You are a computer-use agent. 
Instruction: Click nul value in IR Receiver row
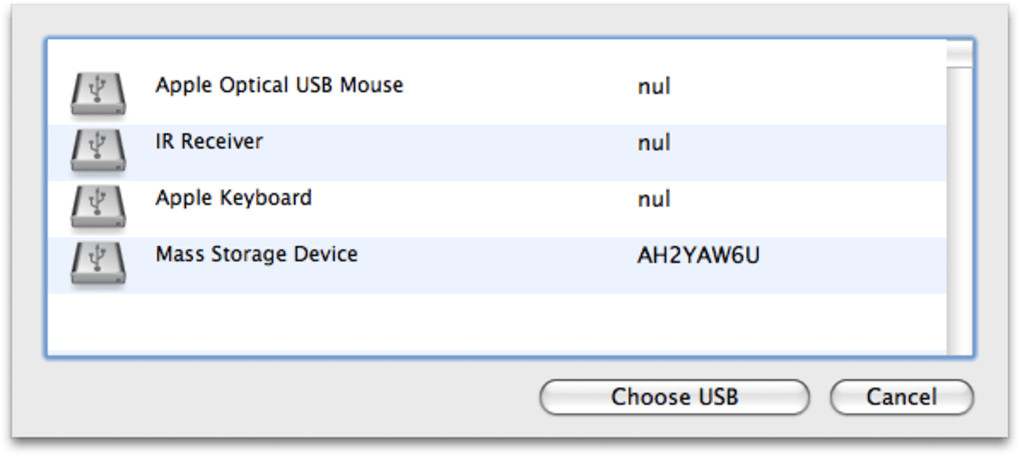pos(654,143)
